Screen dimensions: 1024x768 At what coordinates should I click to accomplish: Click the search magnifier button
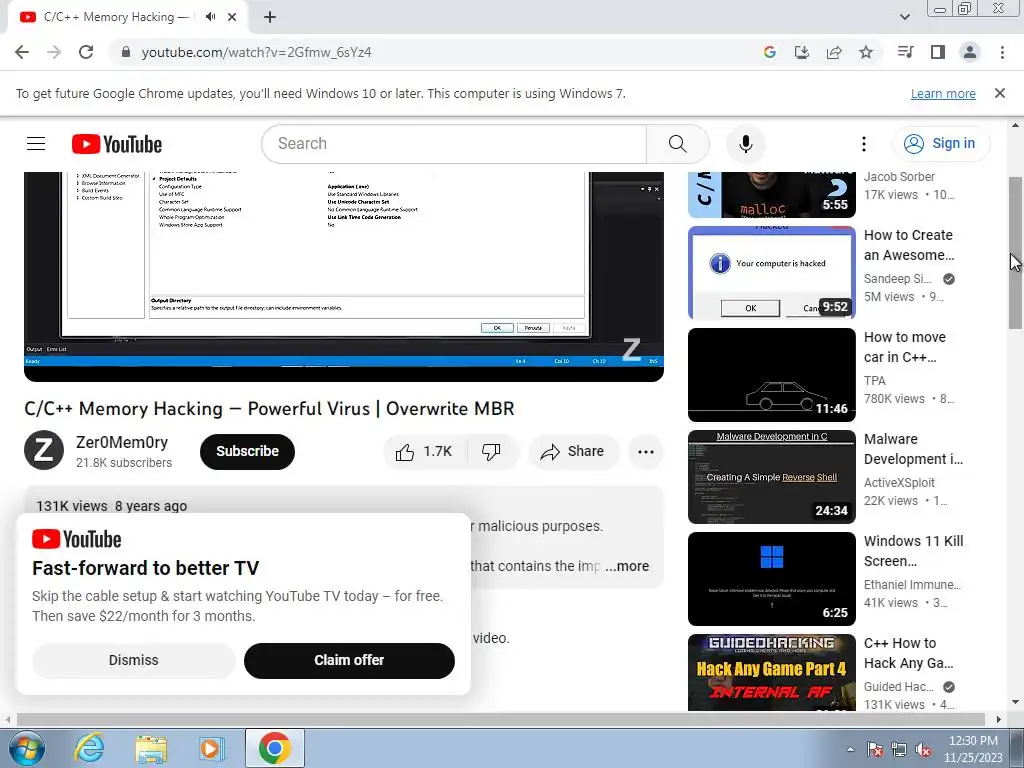point(677,144)
